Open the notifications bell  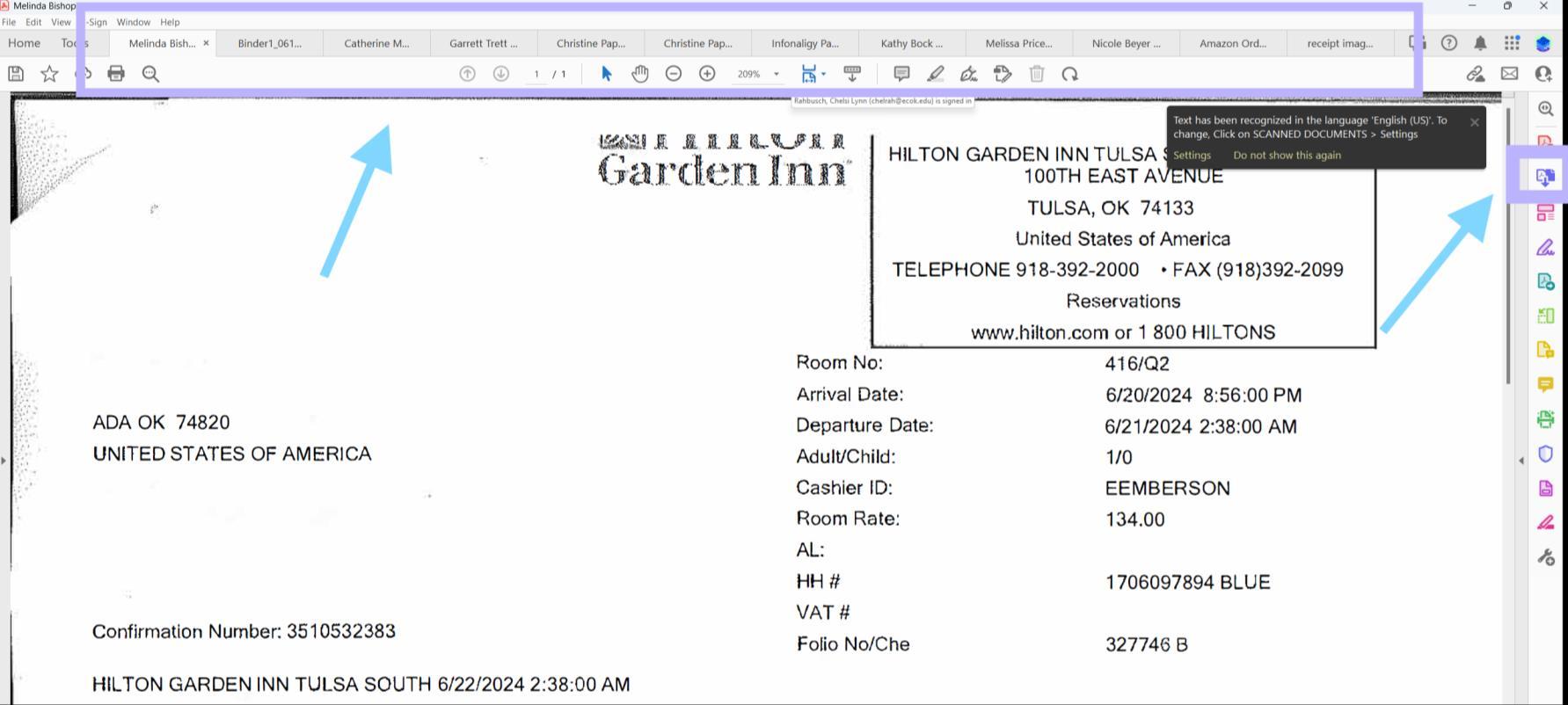1481,43
